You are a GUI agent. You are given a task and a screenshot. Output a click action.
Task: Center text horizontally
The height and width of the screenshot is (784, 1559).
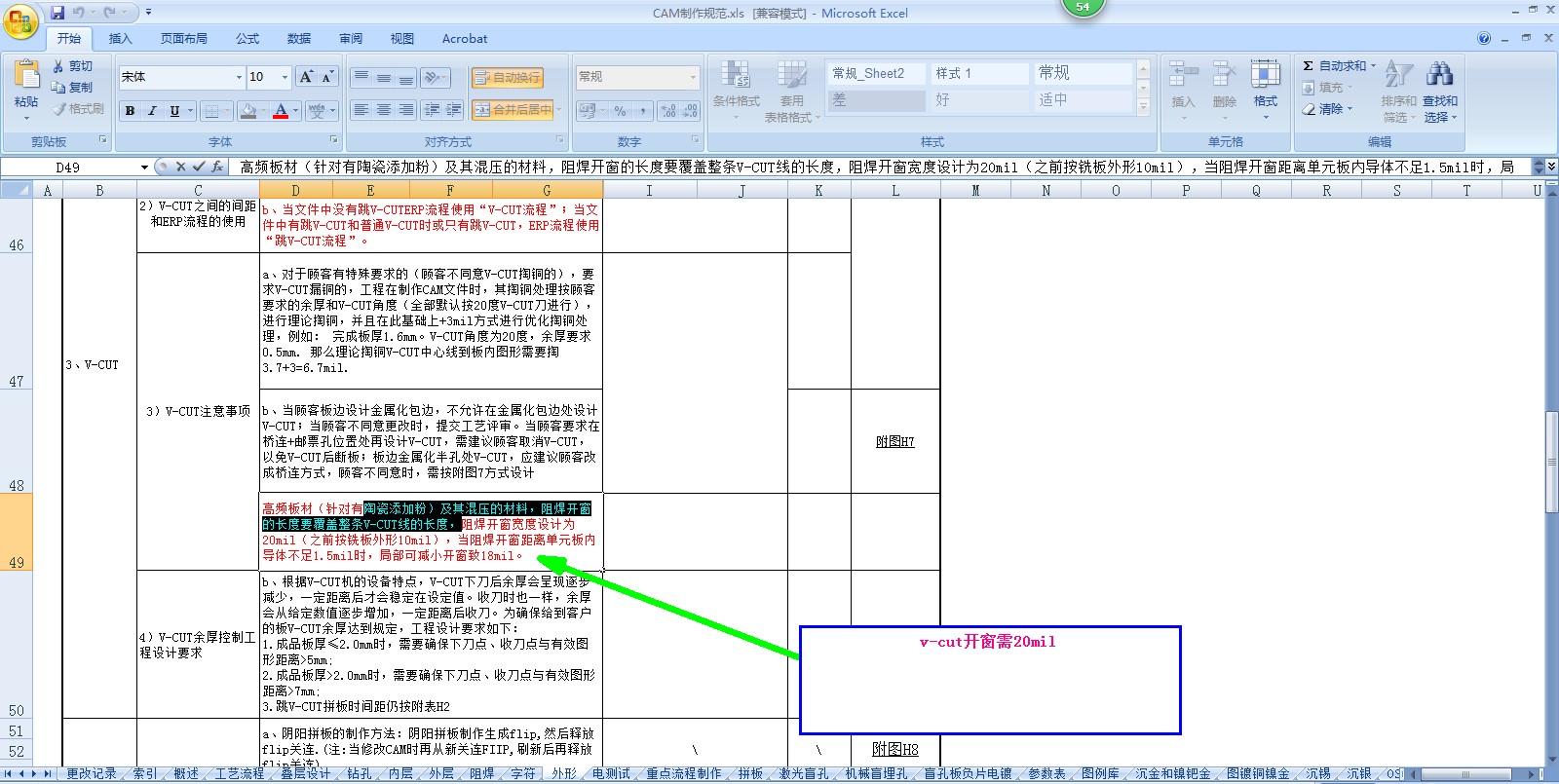coord(383,110)
